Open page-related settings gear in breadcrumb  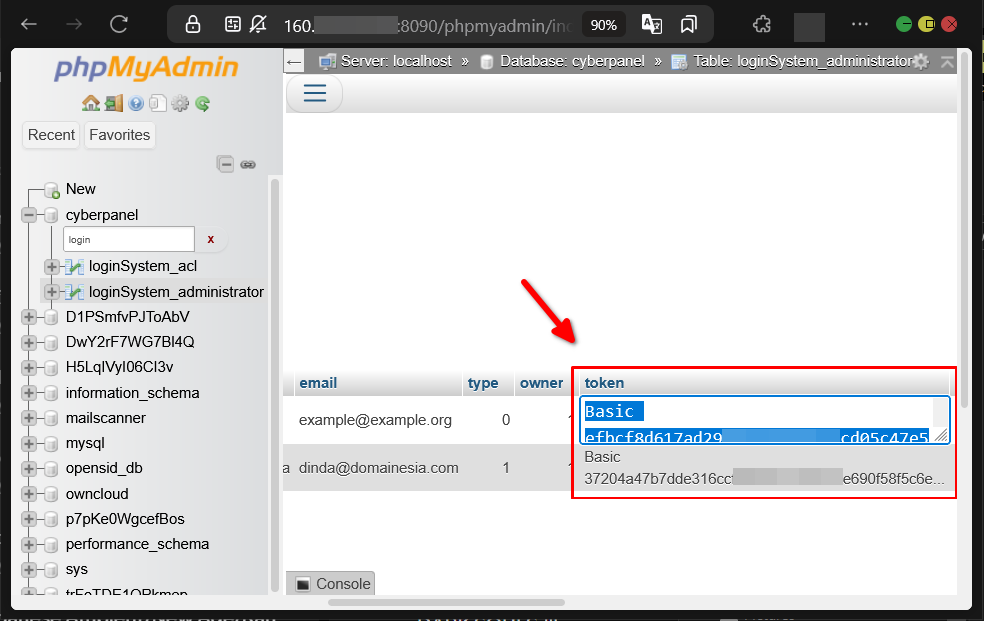921,61
